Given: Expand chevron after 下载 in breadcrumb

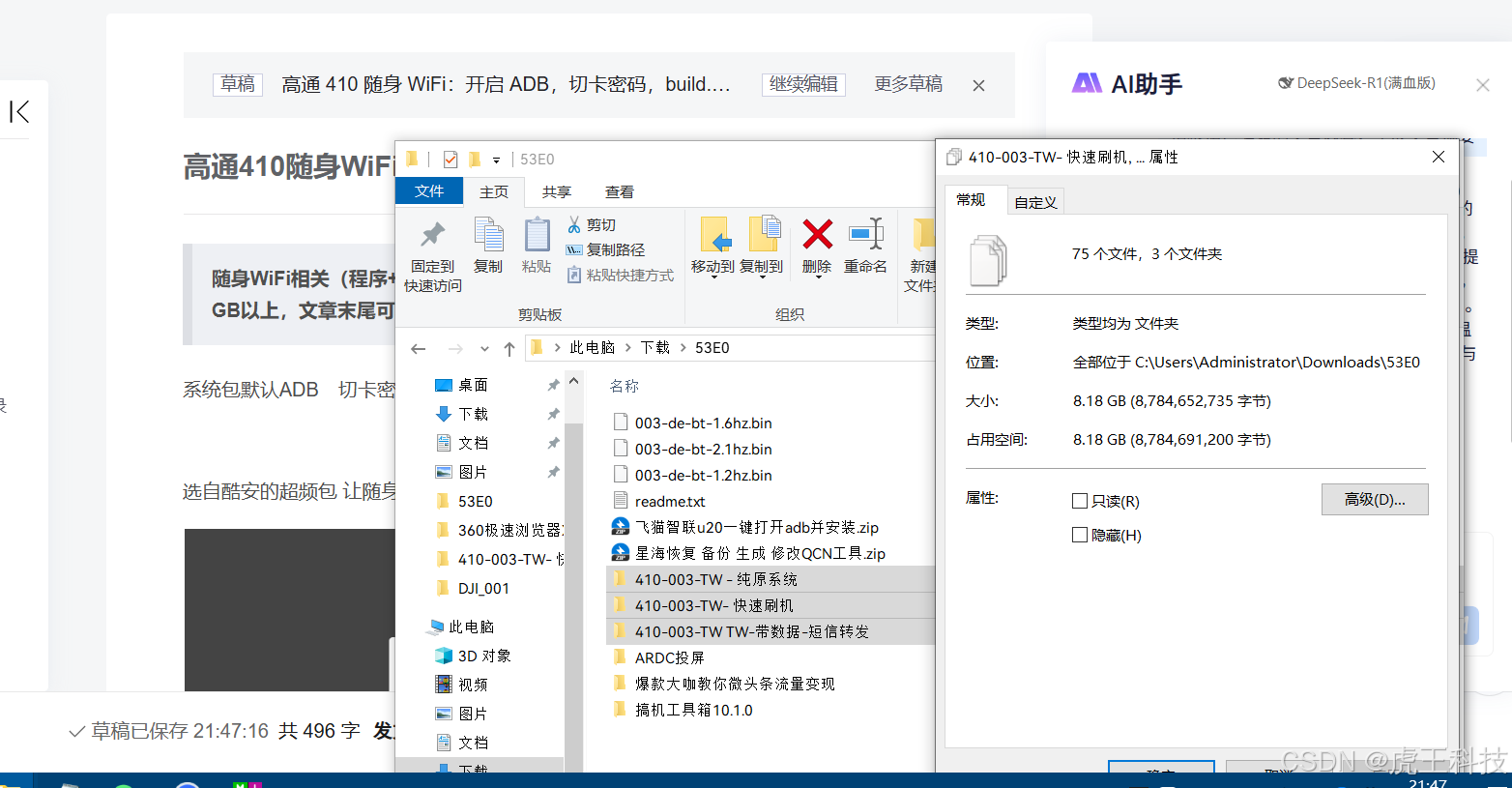Looking at the screenshot, I should [683, 348].
